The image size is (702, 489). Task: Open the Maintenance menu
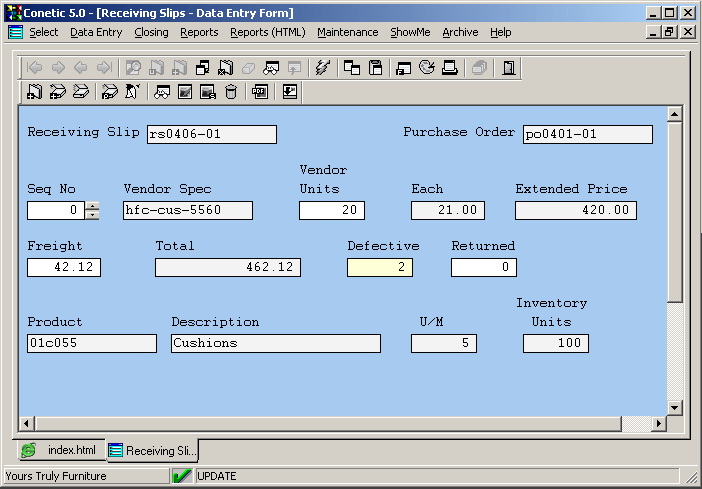(347, 32)
